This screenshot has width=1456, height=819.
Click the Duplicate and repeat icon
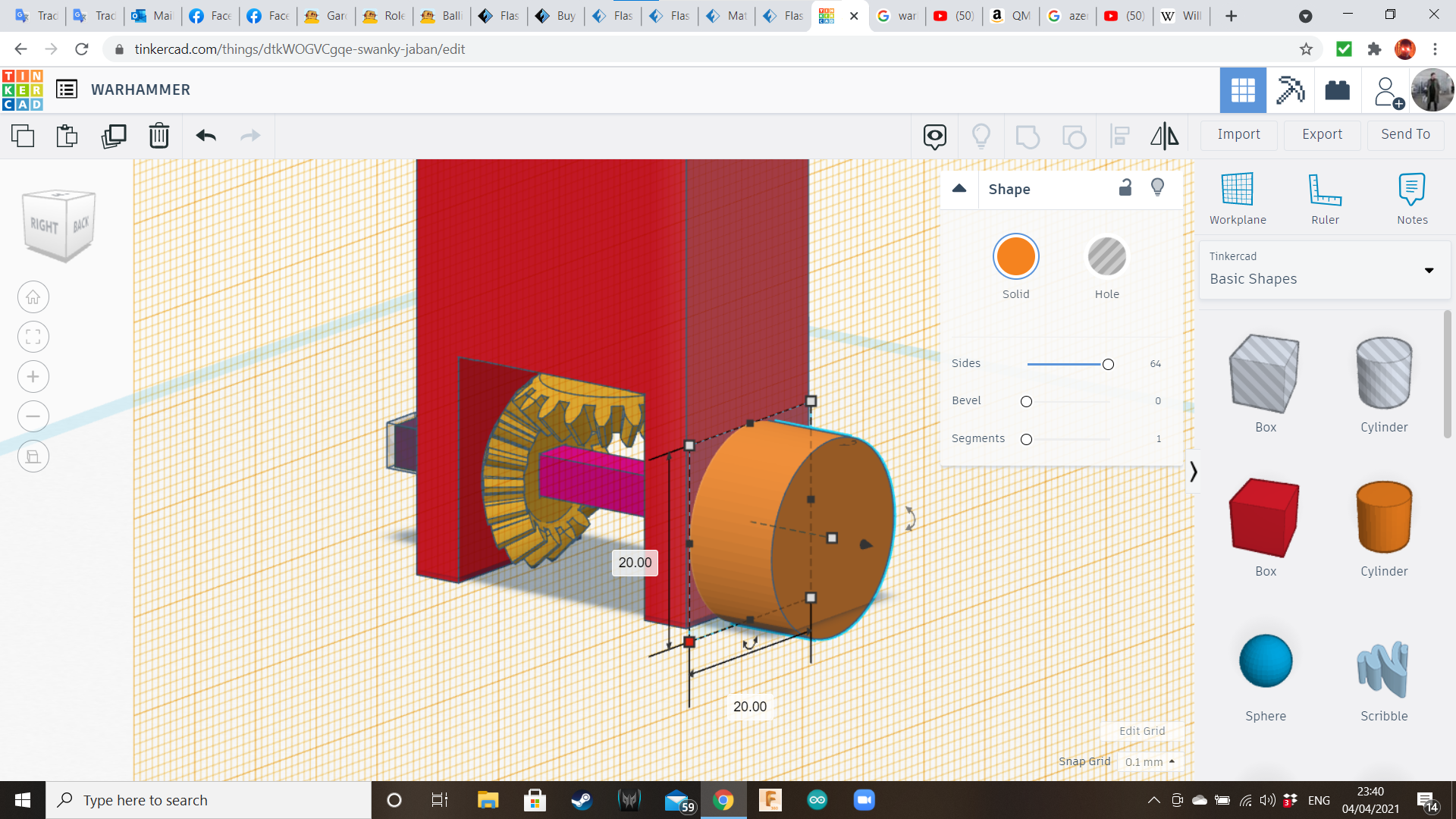click(x=114, y=136)
